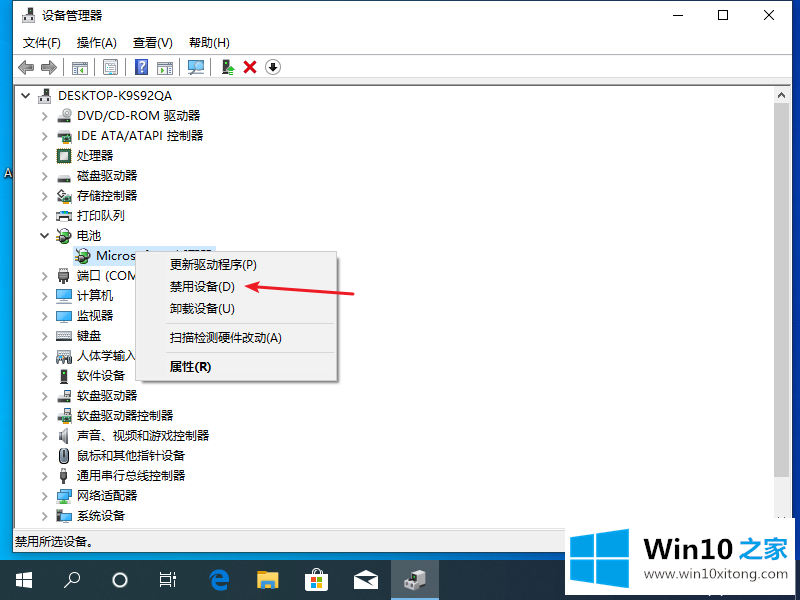This screenshot has height=600, width=800.
Task: Click the update driver toolbar icon
Action: pyautogui.click(x=228, y=67)
